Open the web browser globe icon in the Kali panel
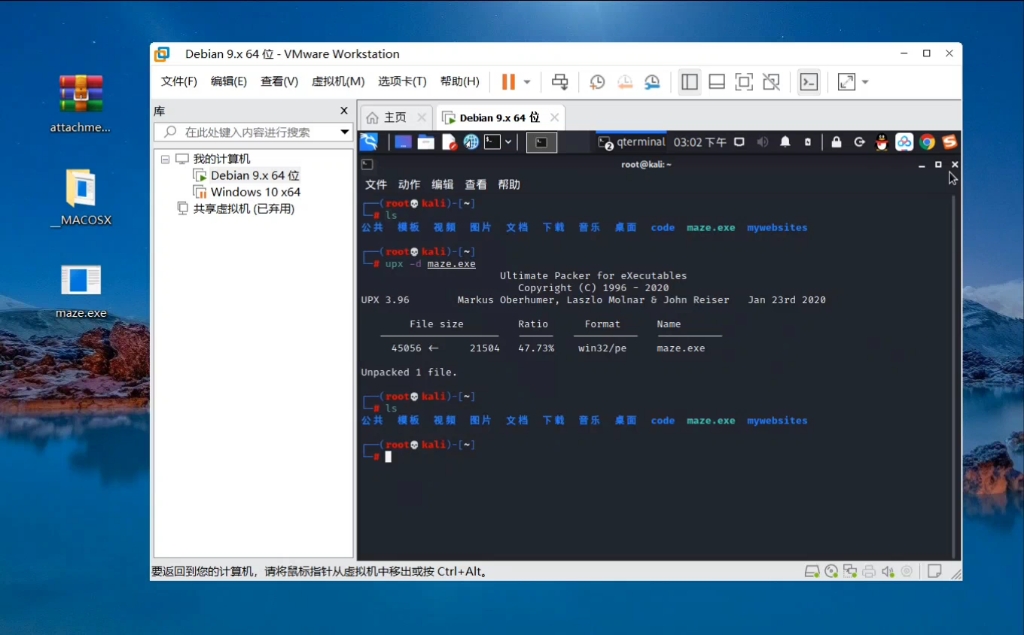The image size is (1024, 635). point(471,142)
